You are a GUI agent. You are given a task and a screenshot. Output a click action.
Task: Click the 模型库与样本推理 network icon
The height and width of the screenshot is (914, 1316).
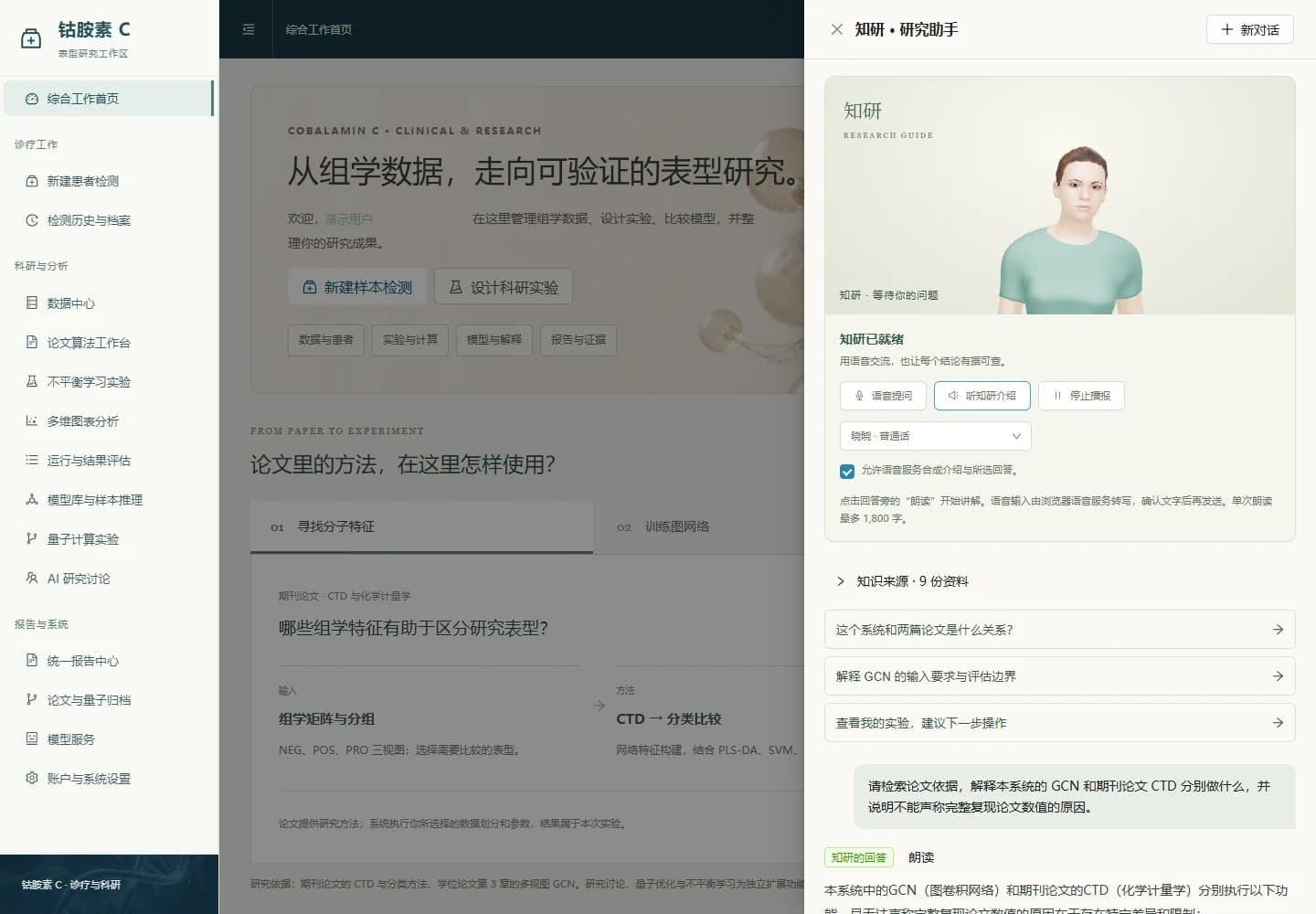pyautogui.click(x=32, y=499)
